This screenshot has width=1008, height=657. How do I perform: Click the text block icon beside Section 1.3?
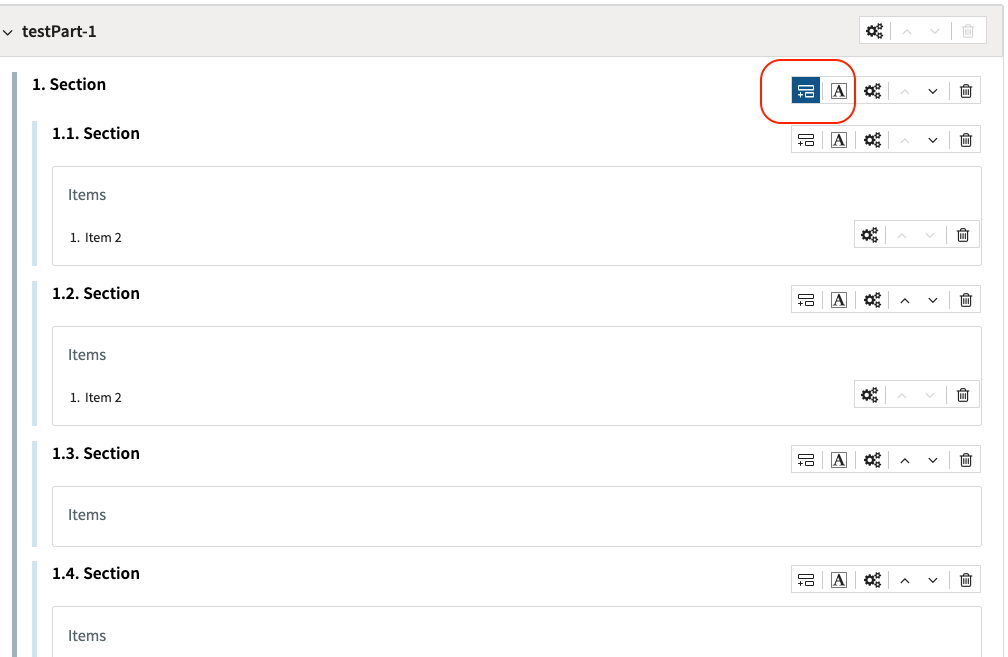pos(839,459)
